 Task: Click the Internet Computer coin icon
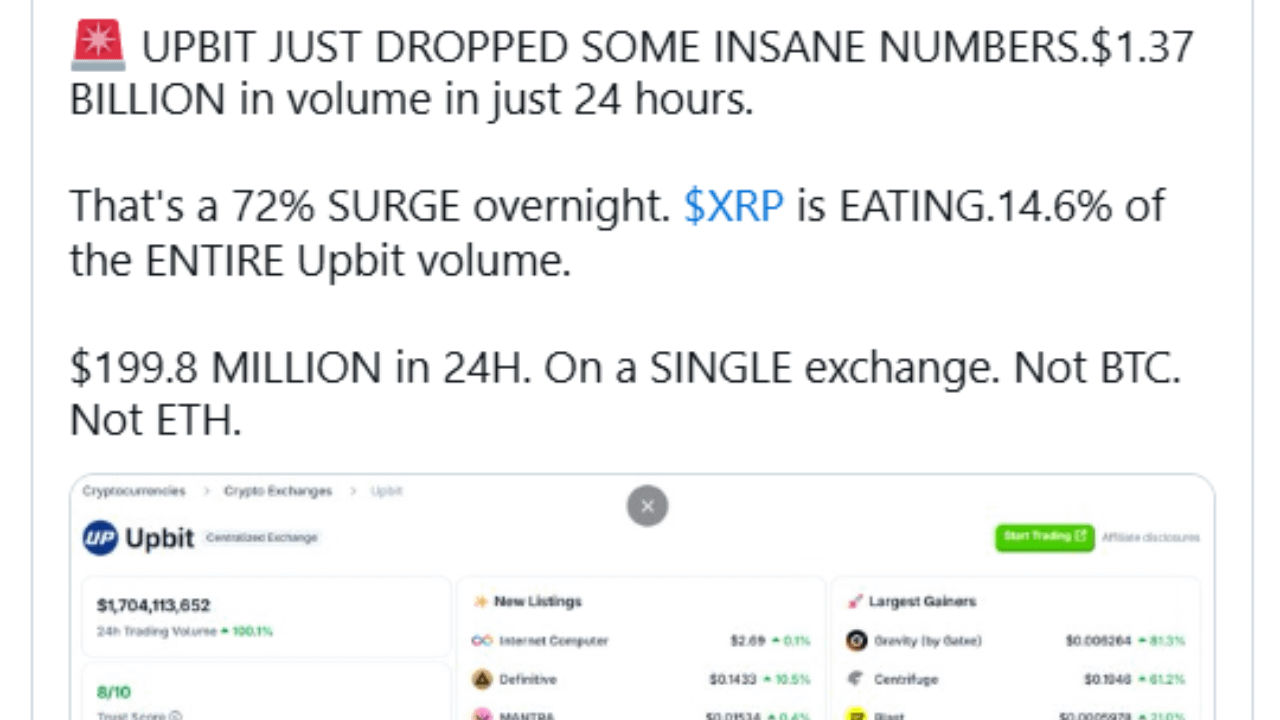tap(482, 640)
